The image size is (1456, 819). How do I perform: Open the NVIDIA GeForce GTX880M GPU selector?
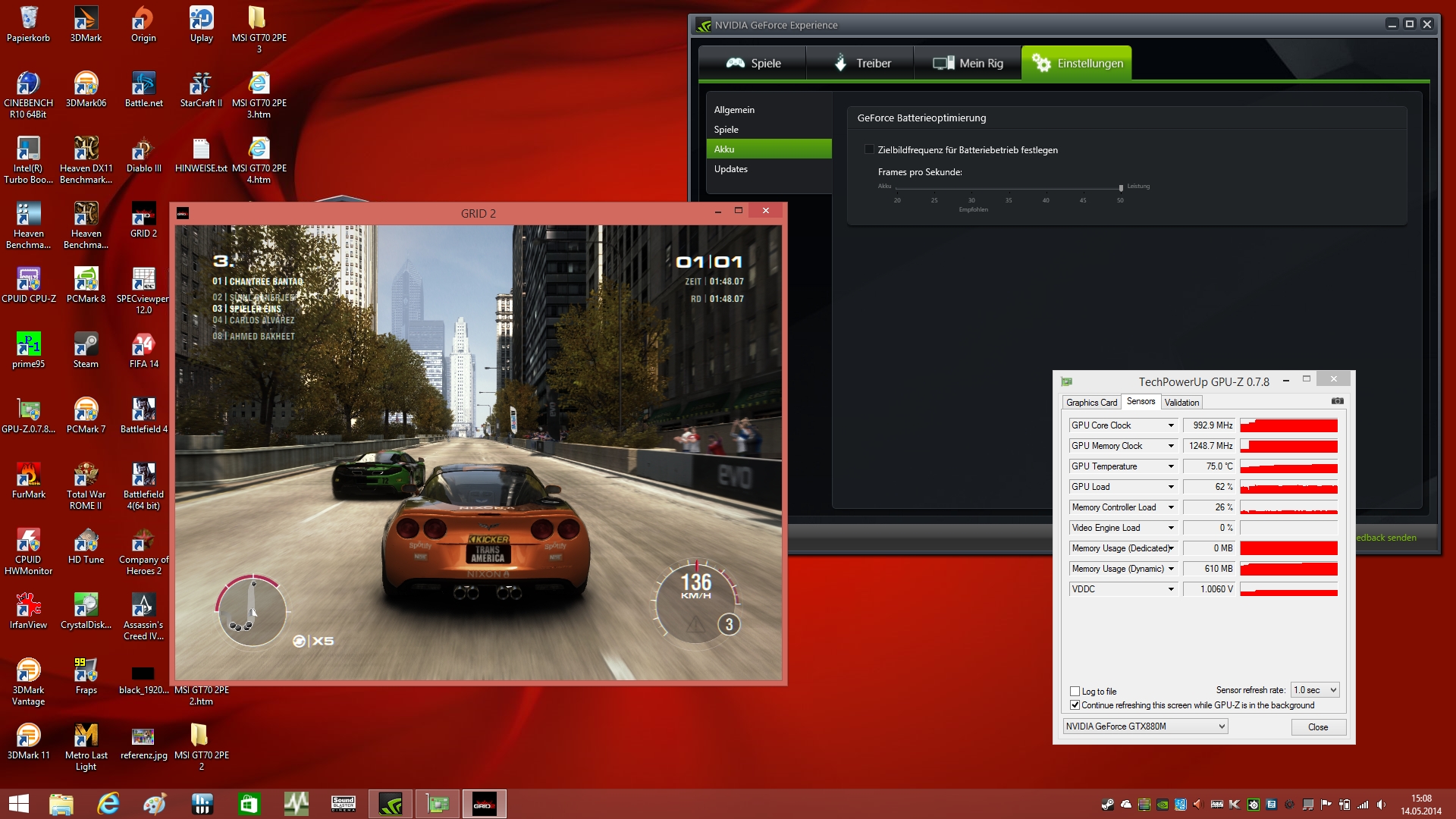click(x=1145, y=726)
